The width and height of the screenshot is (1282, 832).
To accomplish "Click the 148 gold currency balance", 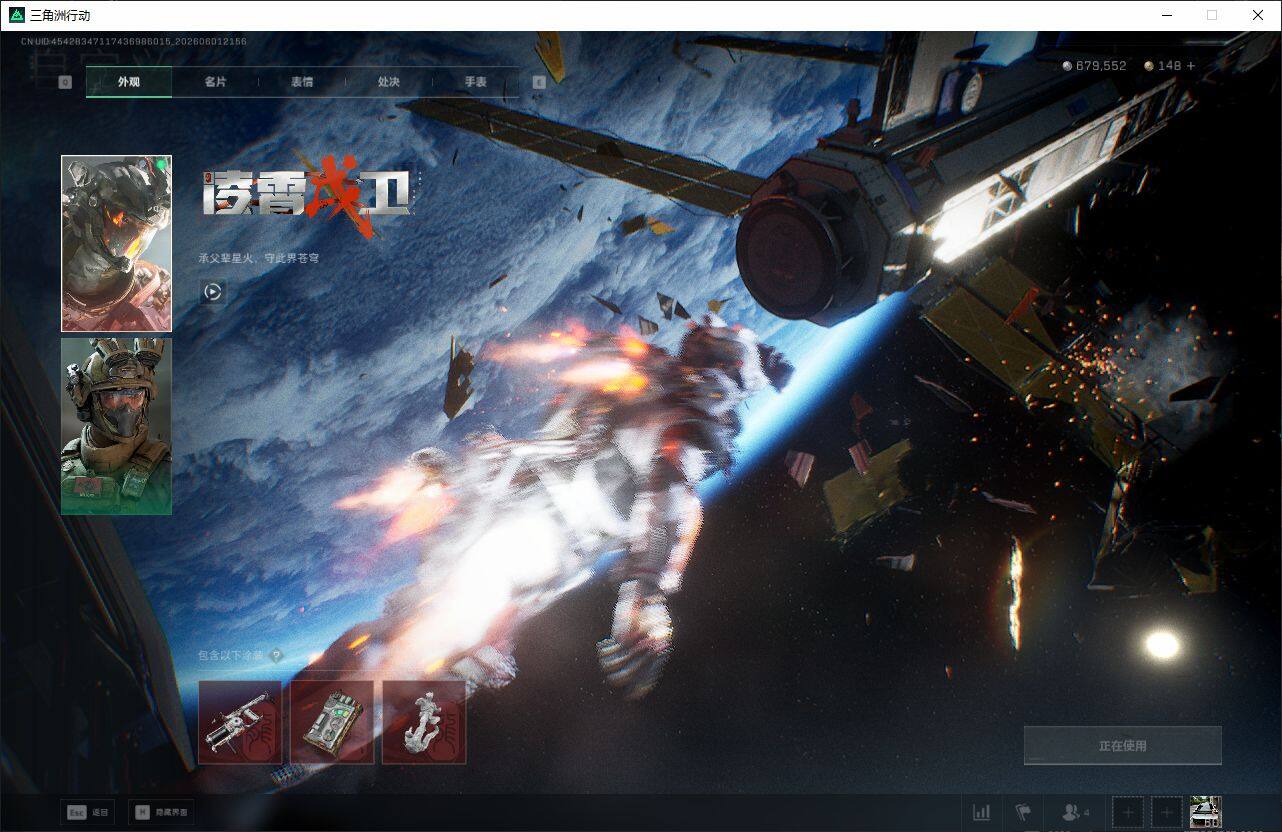I will click(x=1163, y=66).
